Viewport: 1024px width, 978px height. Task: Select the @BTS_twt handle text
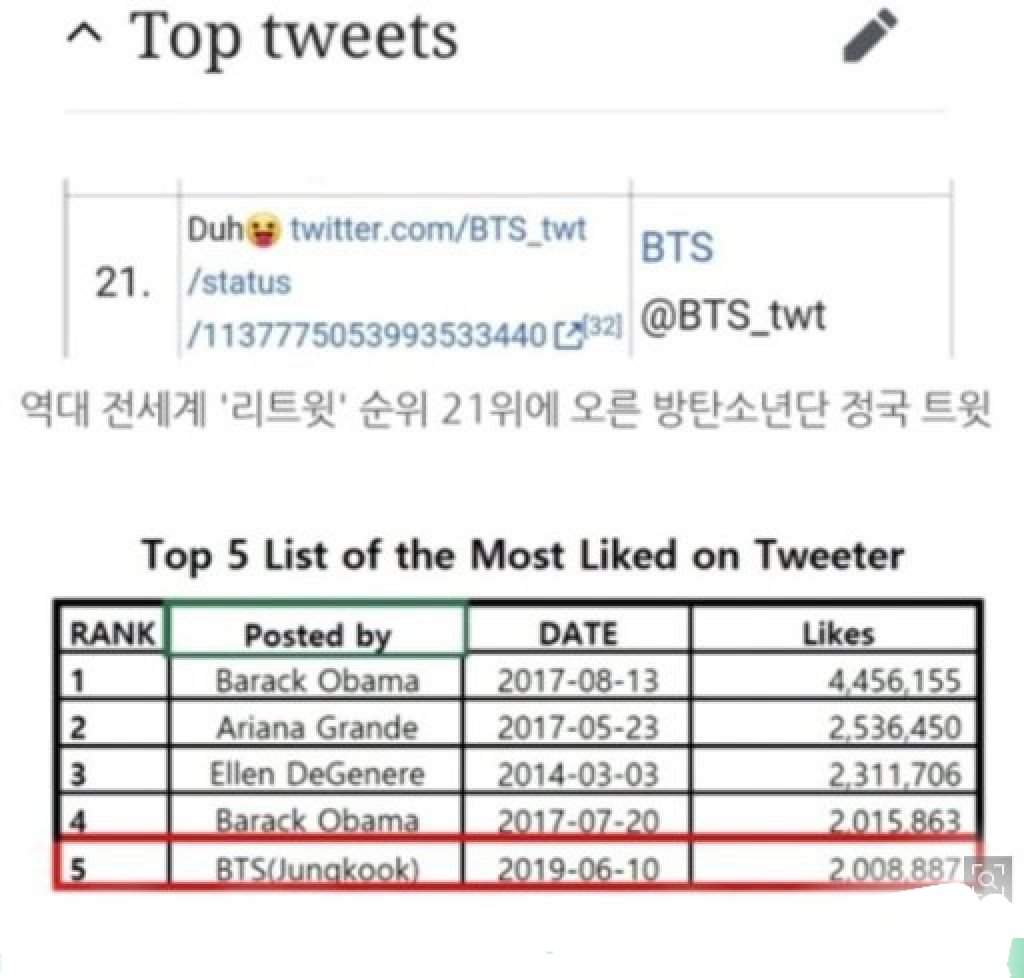click(733, 315)
